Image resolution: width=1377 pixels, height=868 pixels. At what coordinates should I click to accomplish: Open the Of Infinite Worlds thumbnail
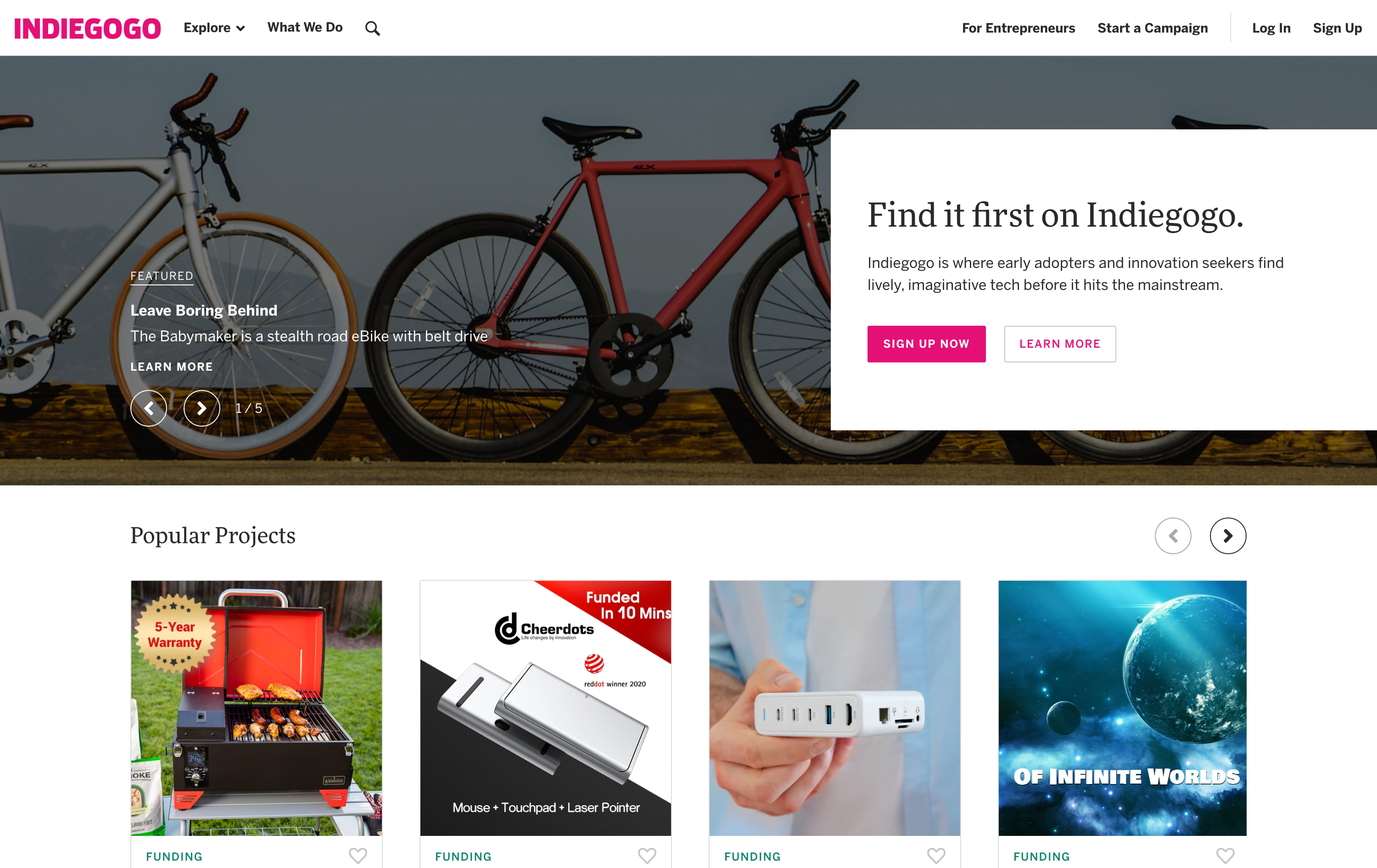pyautogui.click(x=1122, y=708)
